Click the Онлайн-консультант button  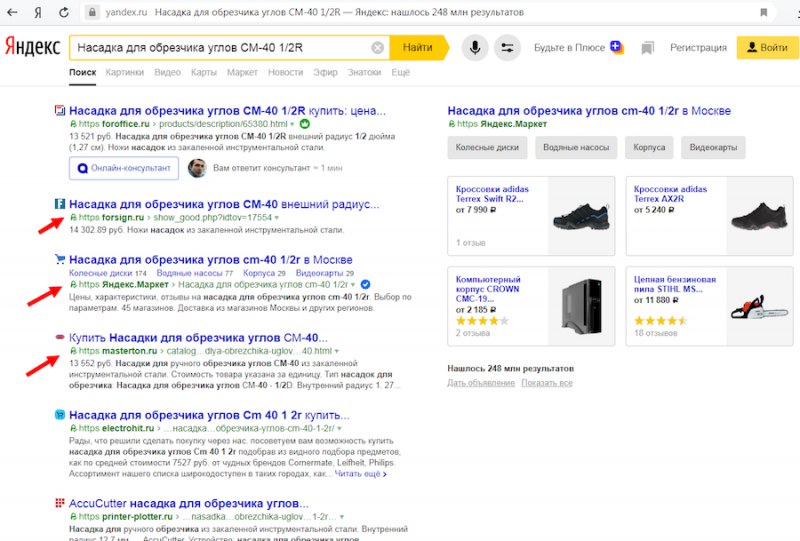tap(124, 168)
